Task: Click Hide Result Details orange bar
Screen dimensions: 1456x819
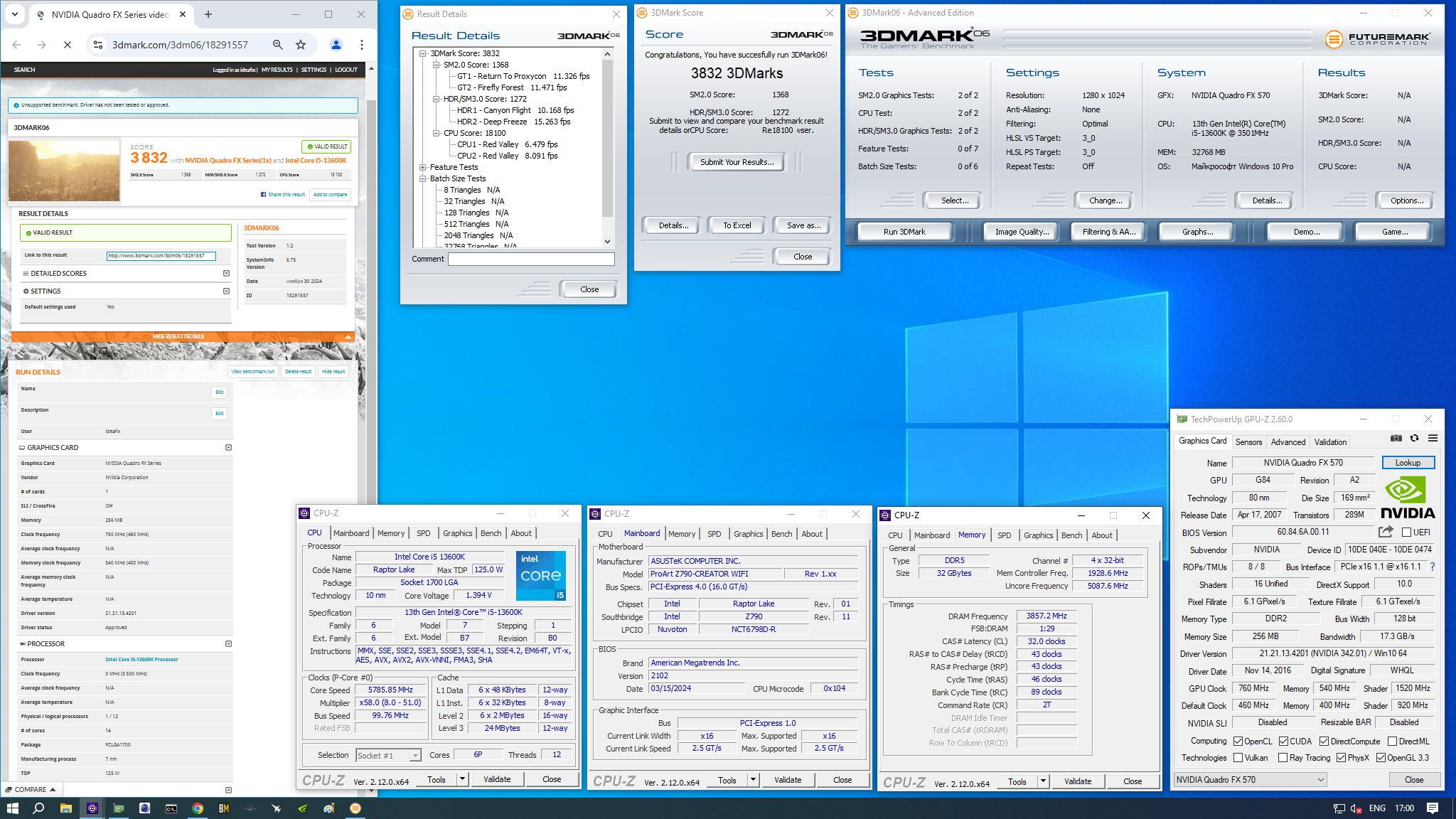Action: pyautogui.click(x=182, y=336)
